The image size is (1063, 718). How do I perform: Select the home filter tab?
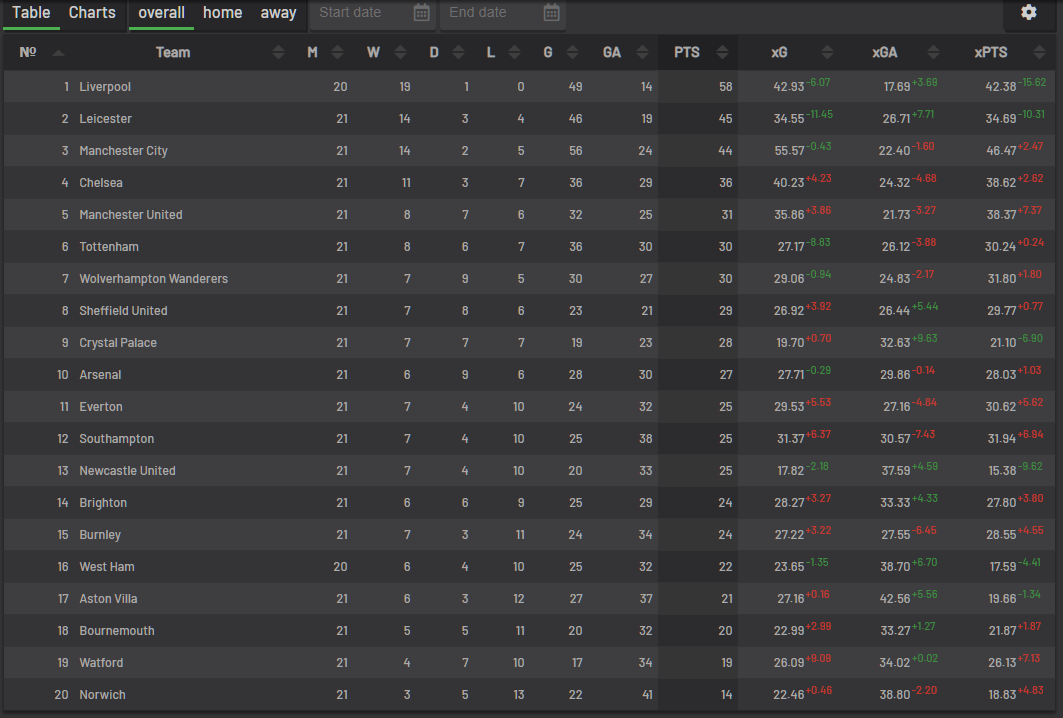[x=222, y=13]
